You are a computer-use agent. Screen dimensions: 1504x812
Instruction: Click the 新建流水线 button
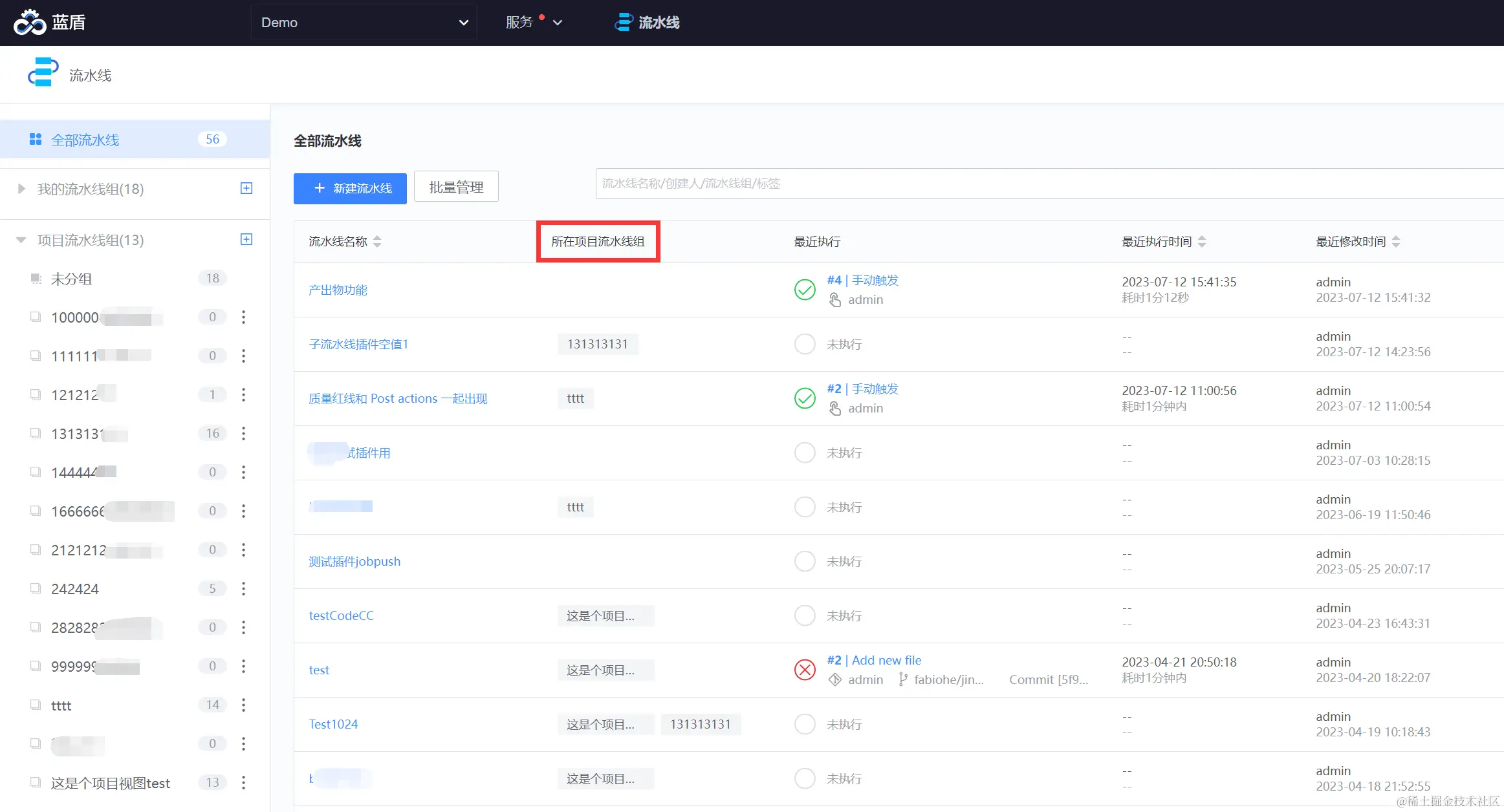coord(350,188)
